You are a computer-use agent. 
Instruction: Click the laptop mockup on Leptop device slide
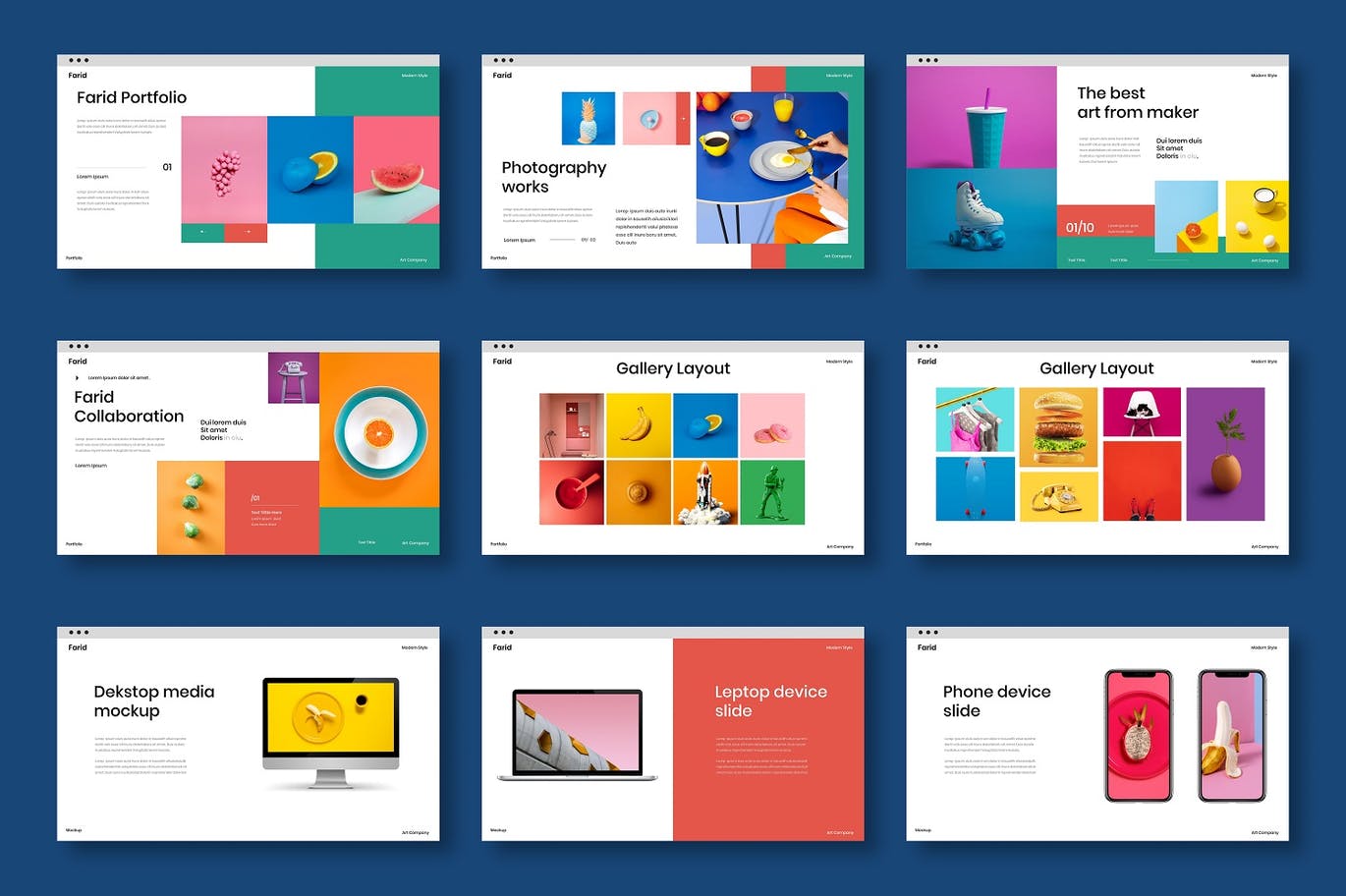click(578, 735)
